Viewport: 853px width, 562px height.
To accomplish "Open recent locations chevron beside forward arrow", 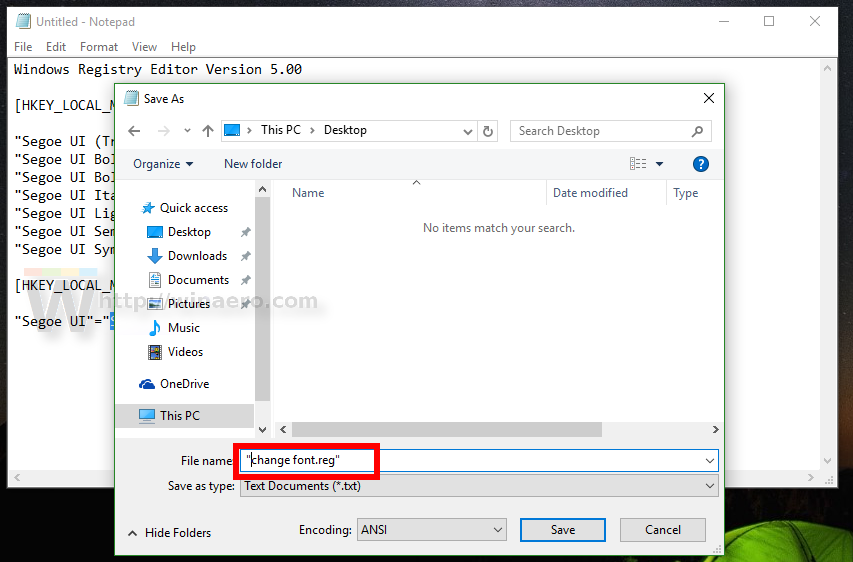I will coord(187,131).
